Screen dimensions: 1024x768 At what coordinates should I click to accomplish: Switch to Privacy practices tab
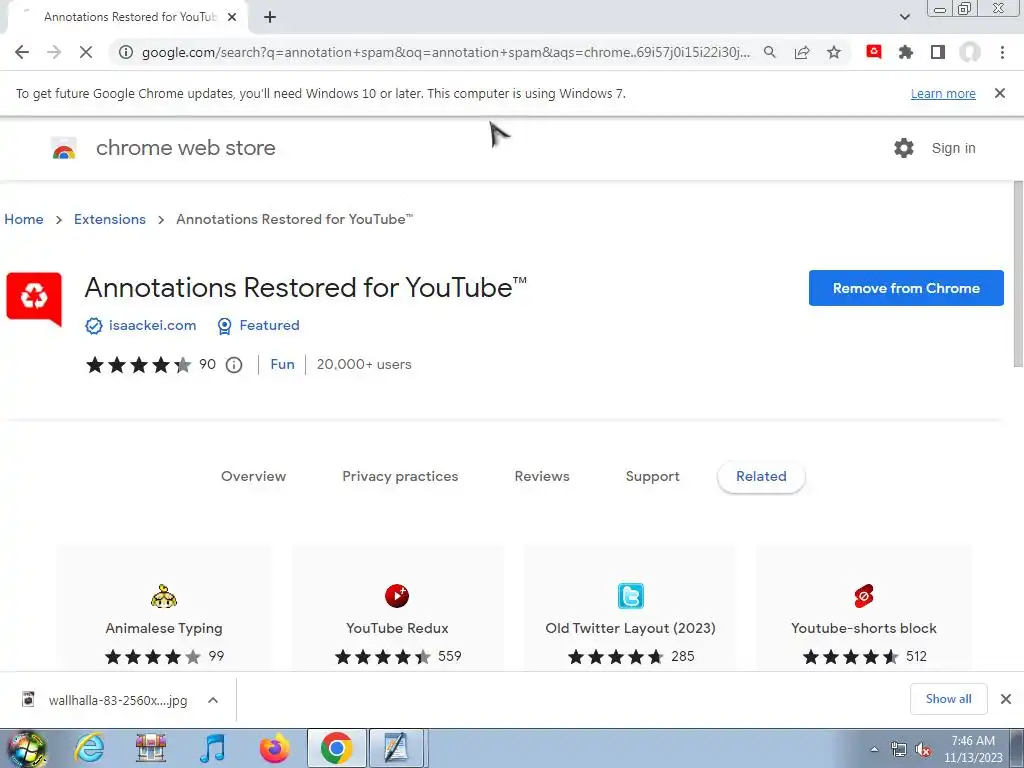[400, 476]
